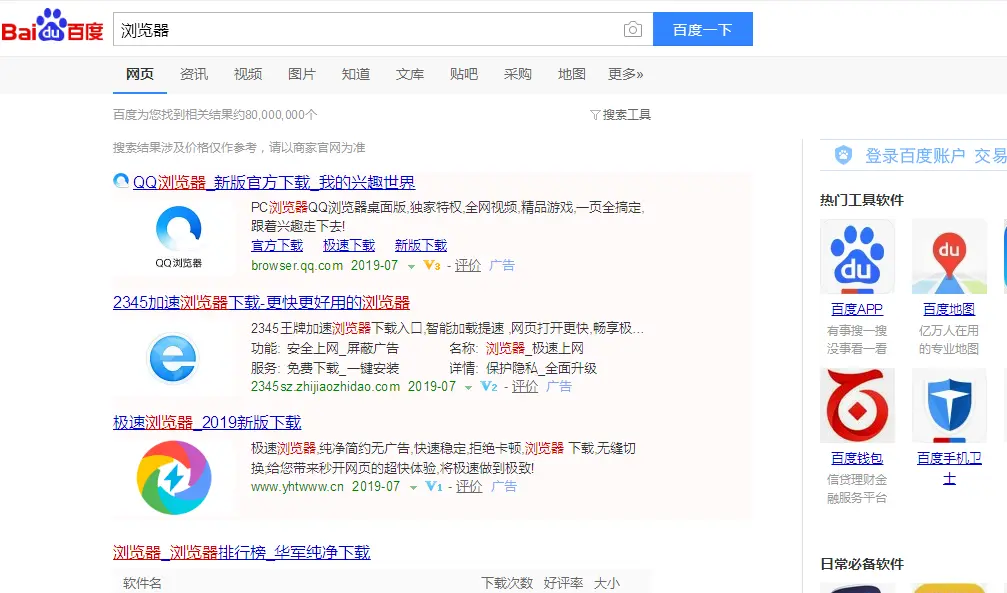Click the browser.qq.com URL
This screenshot has width=1007, height=593.
297,265
